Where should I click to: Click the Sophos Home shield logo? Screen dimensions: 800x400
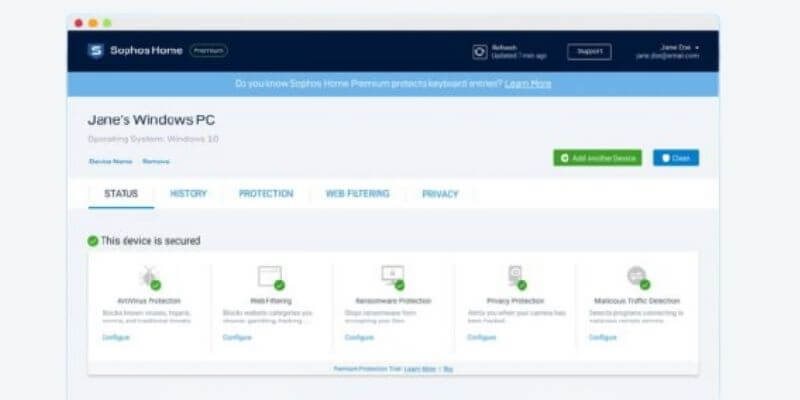95,51
